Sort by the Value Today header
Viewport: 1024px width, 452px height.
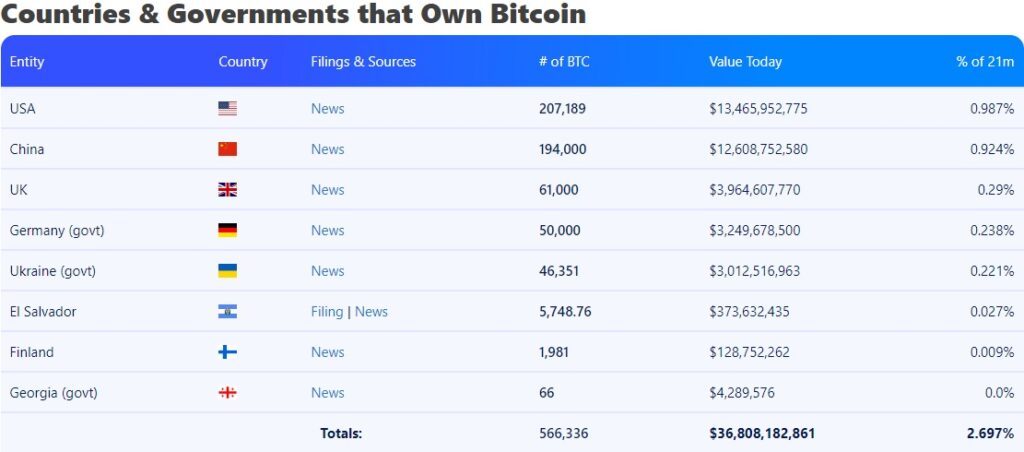point(745,62)
